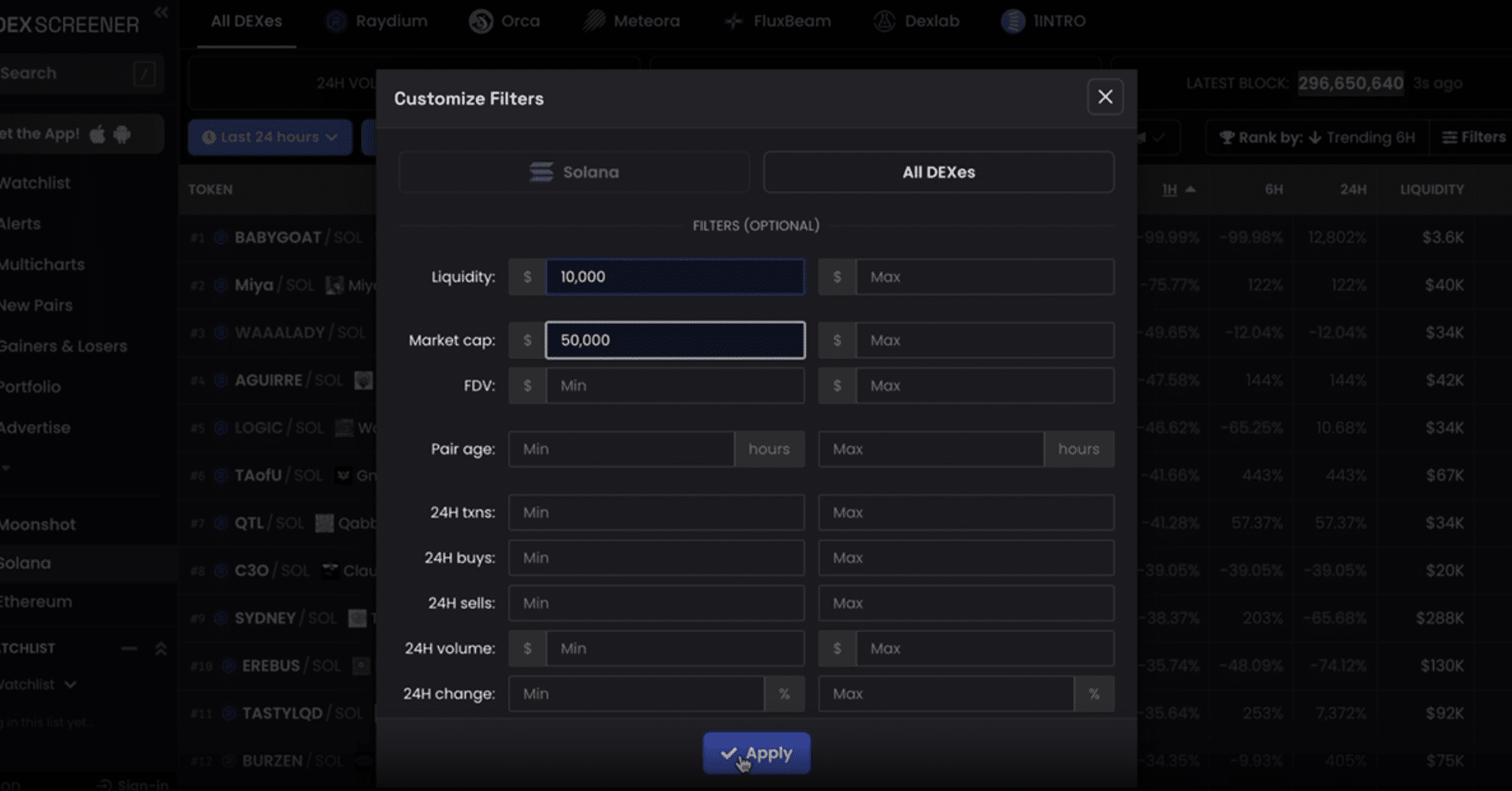Switch to the Meteora tab

[x=632, y=21]
